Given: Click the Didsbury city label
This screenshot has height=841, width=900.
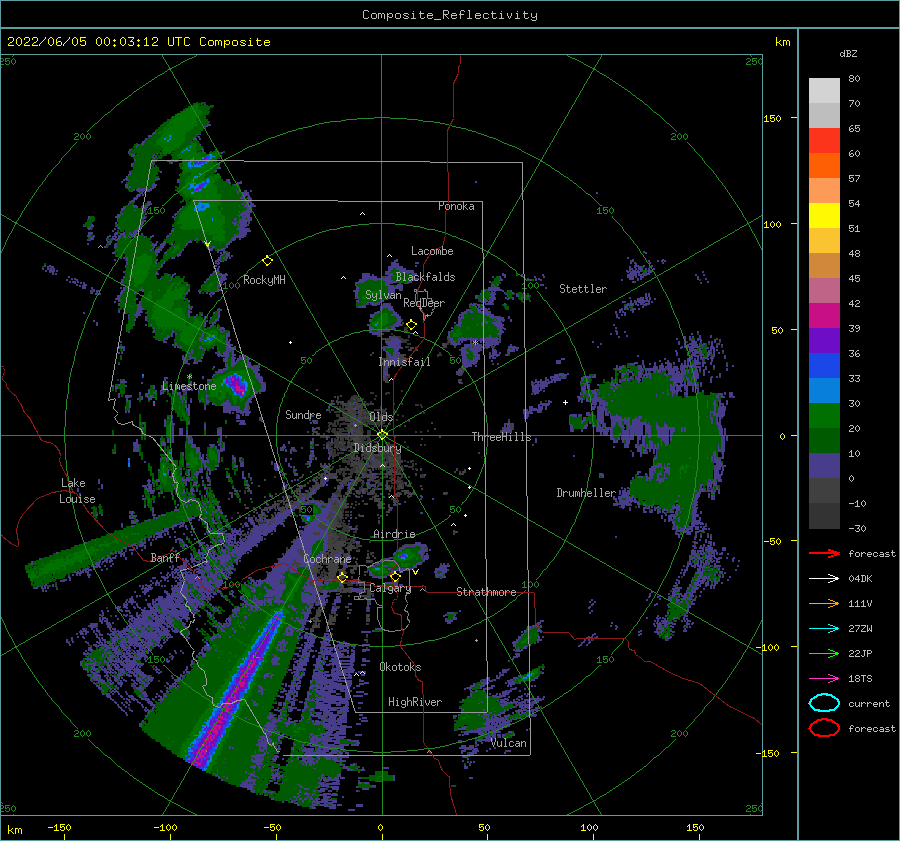Looking at the screenshot, I should pyautogui.click(x=377, y=448).
